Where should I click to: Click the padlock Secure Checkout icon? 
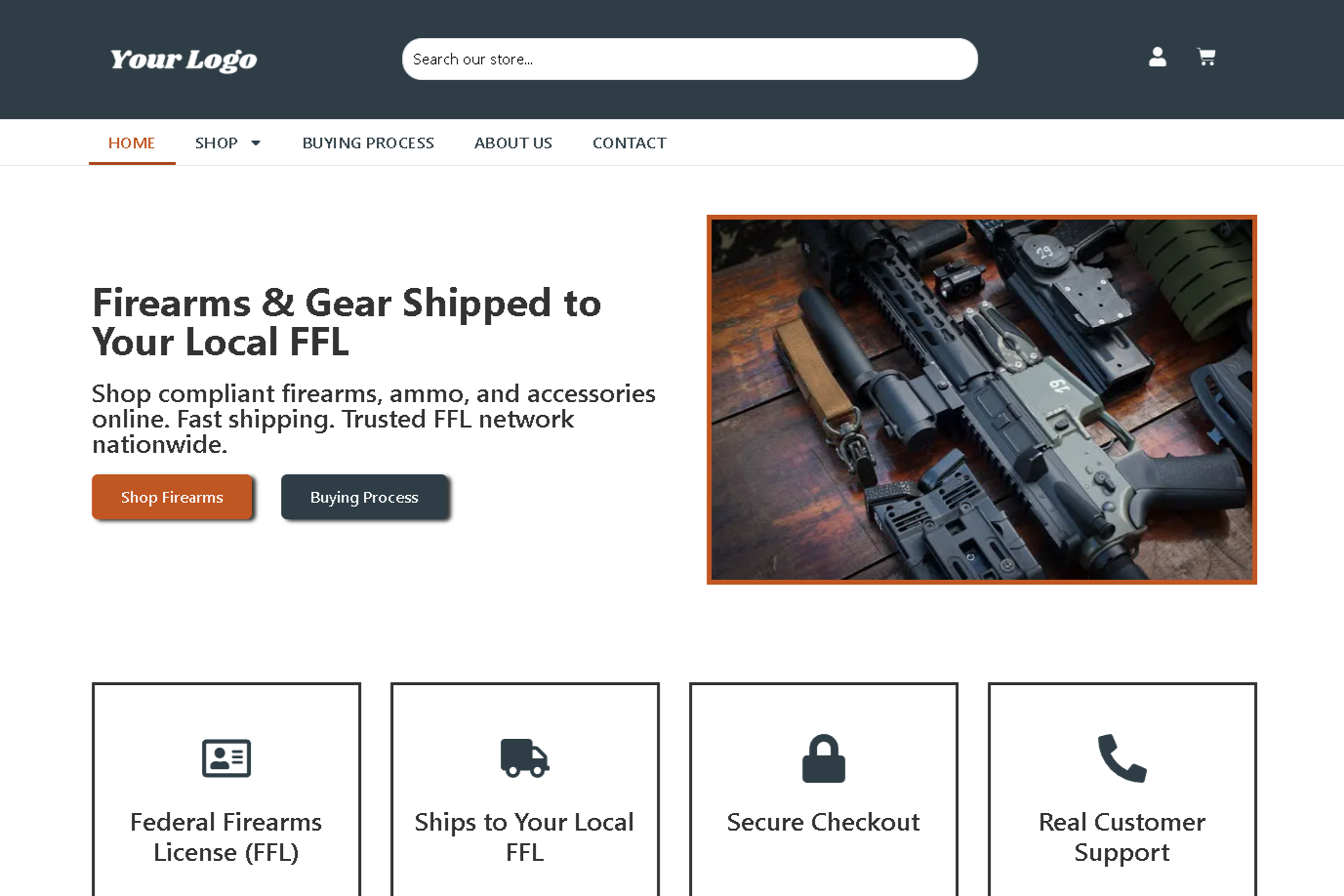824,758
